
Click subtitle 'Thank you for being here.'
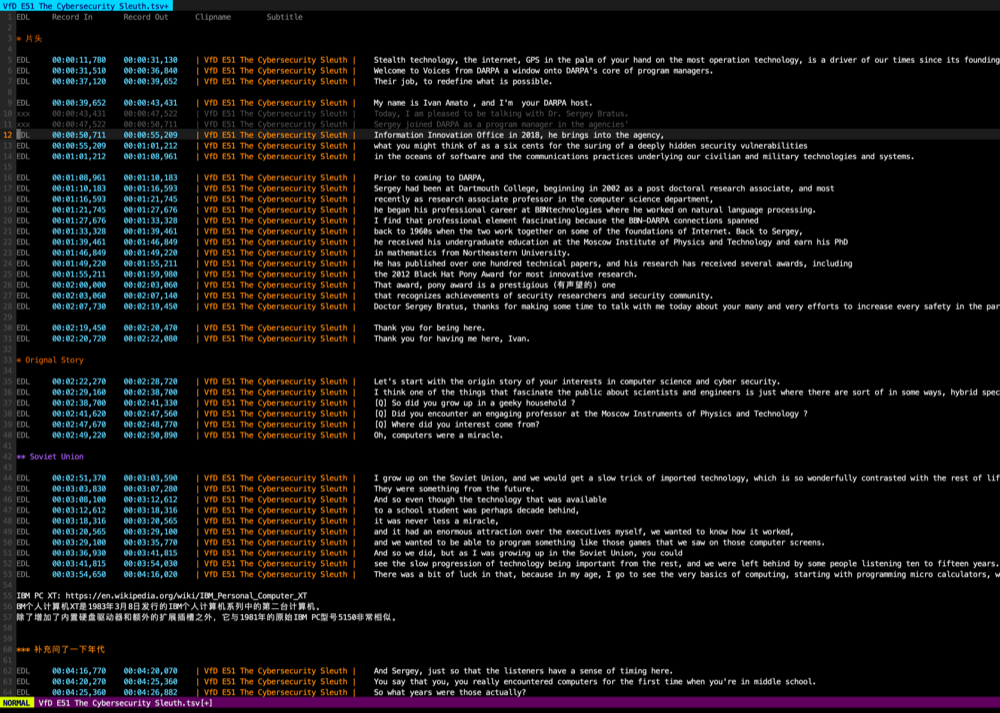pos(429,328)
